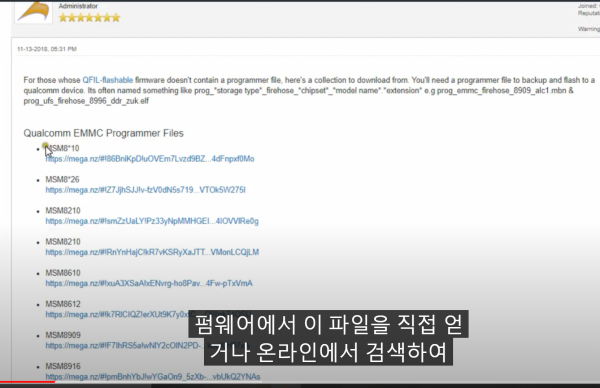Viewport: 600px width, 388px height.
Task: Click the MSM8*26 list label
Action: coord(62,179)
